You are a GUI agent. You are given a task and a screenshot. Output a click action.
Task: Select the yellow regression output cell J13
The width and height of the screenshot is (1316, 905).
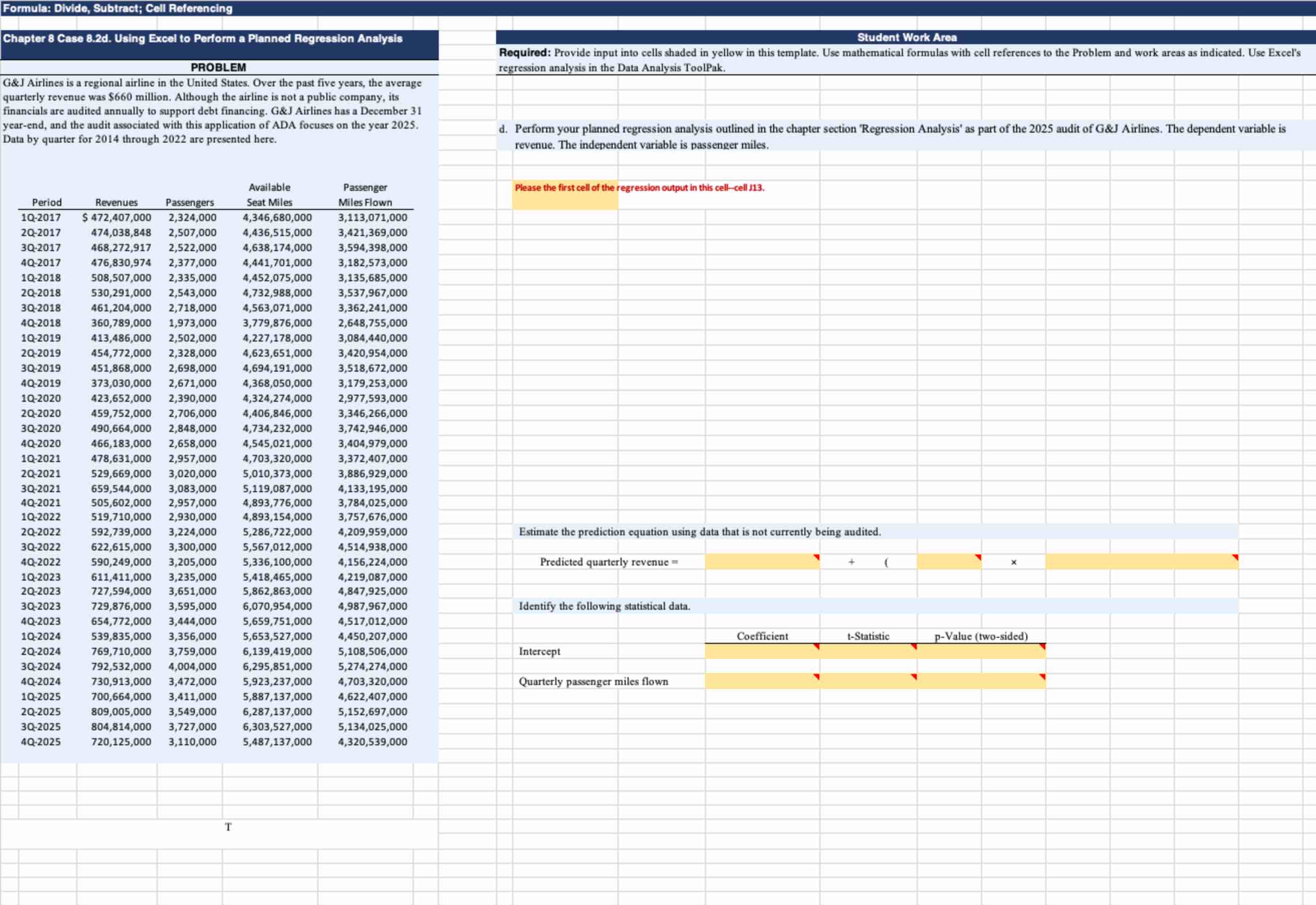click(565, 194)
